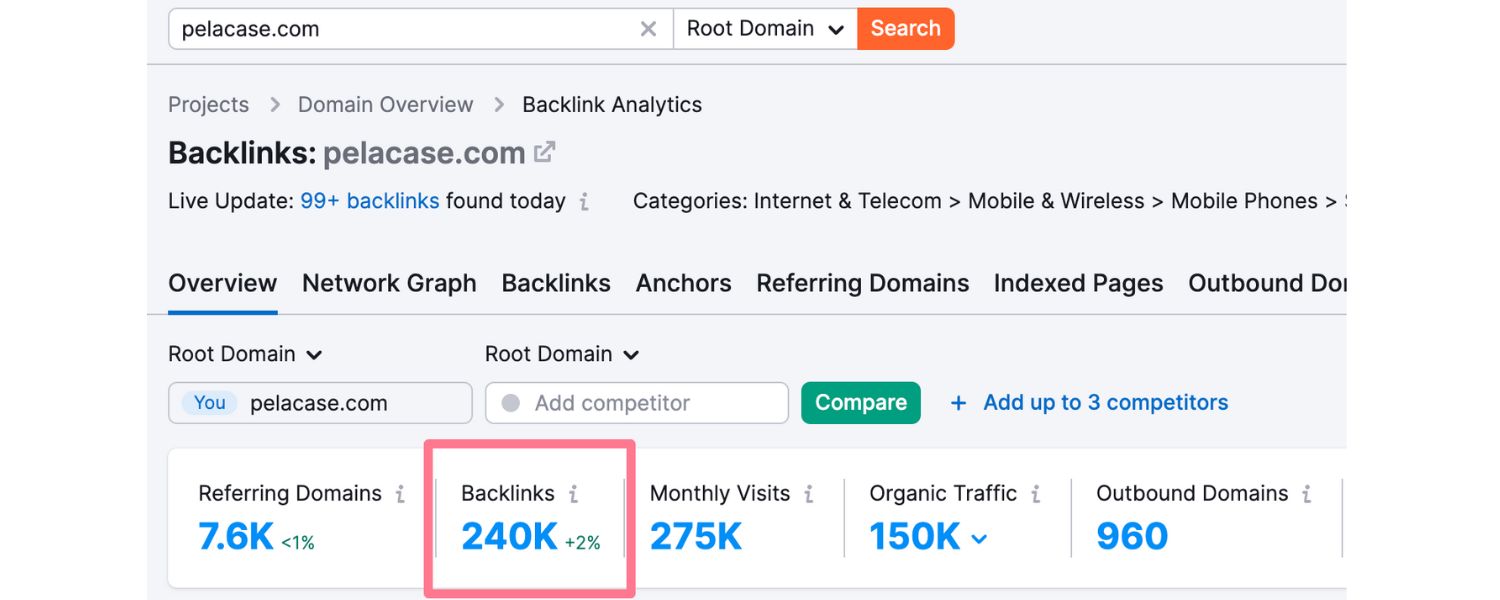
Task: Click the info icon beside Monthly Visits
Action: coord(811,493)
